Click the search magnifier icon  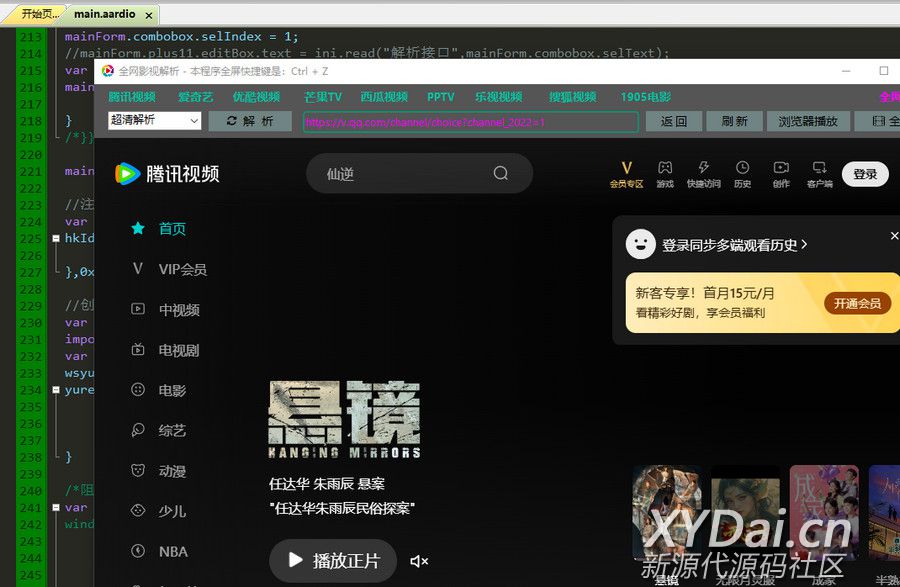tap(501, 174)
